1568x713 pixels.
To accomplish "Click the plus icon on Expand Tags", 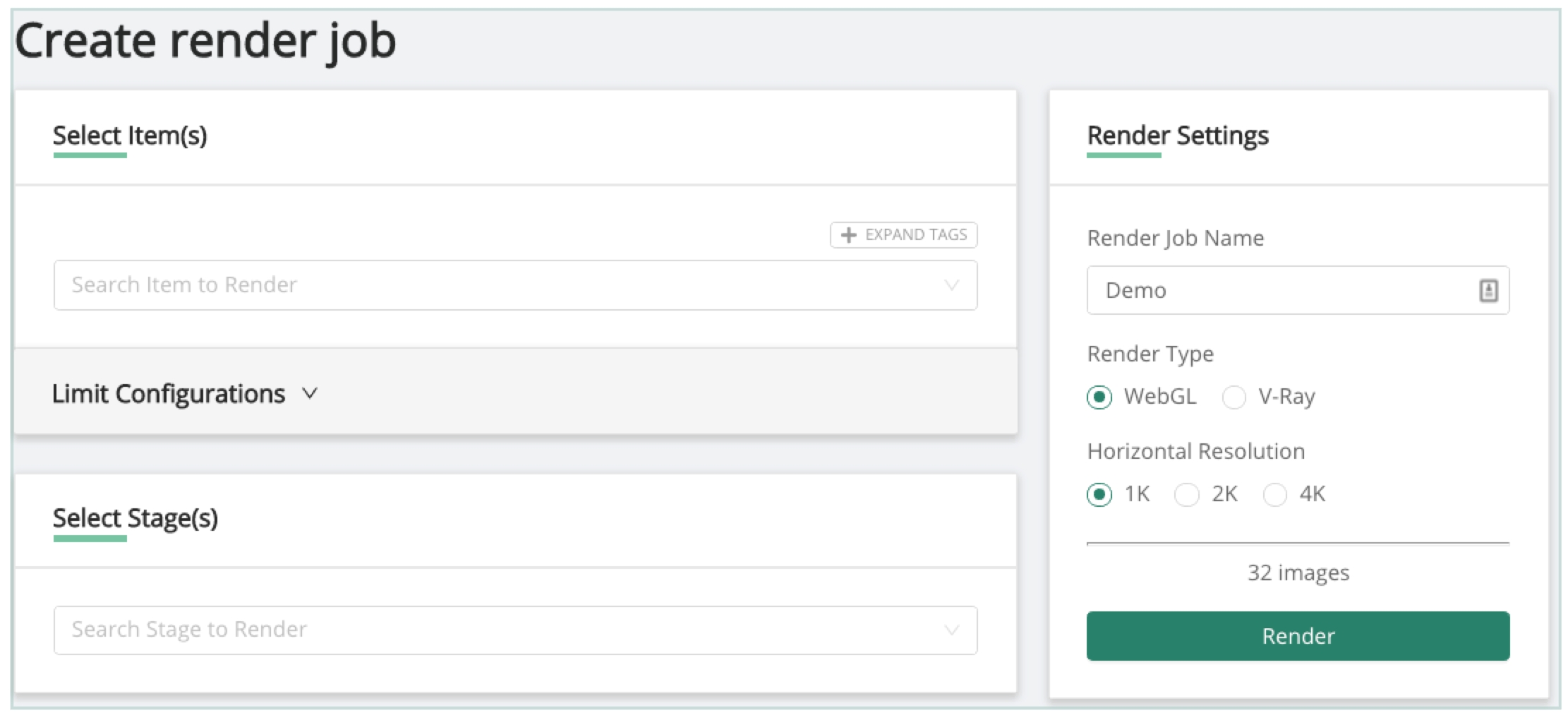I will (848, 235).
